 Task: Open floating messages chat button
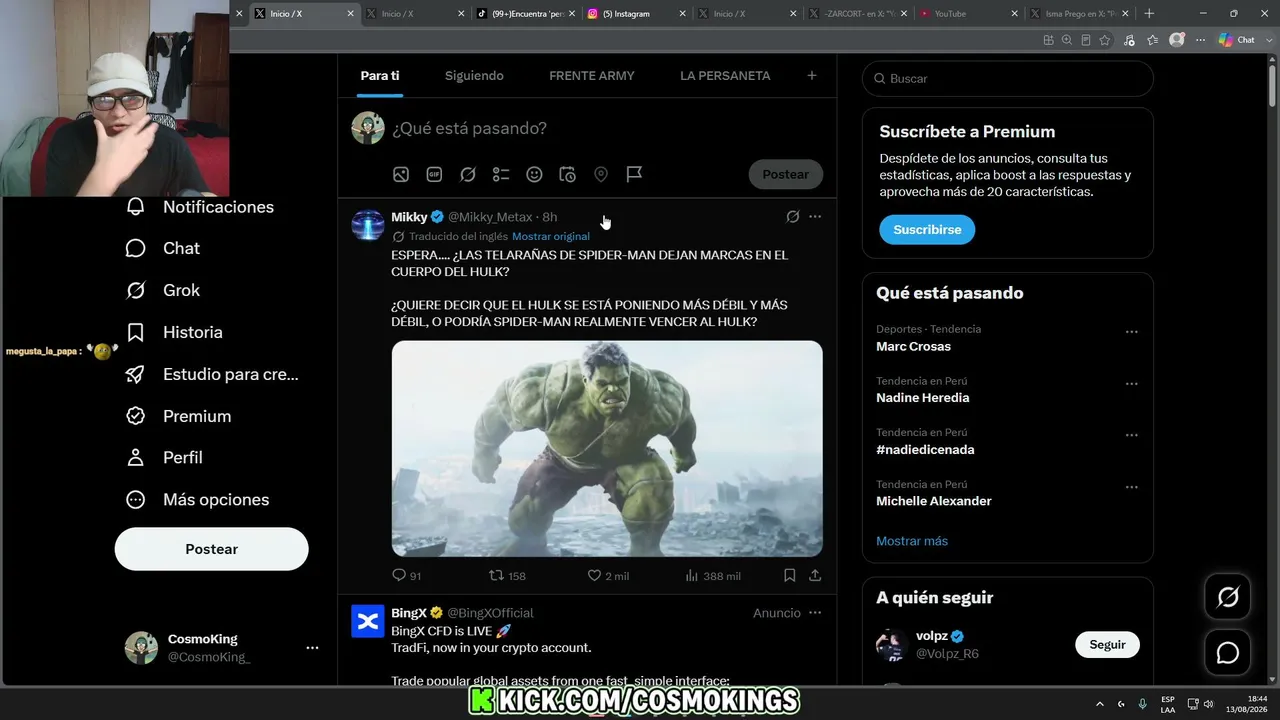pyautogui.click(x=1228, y=653)
